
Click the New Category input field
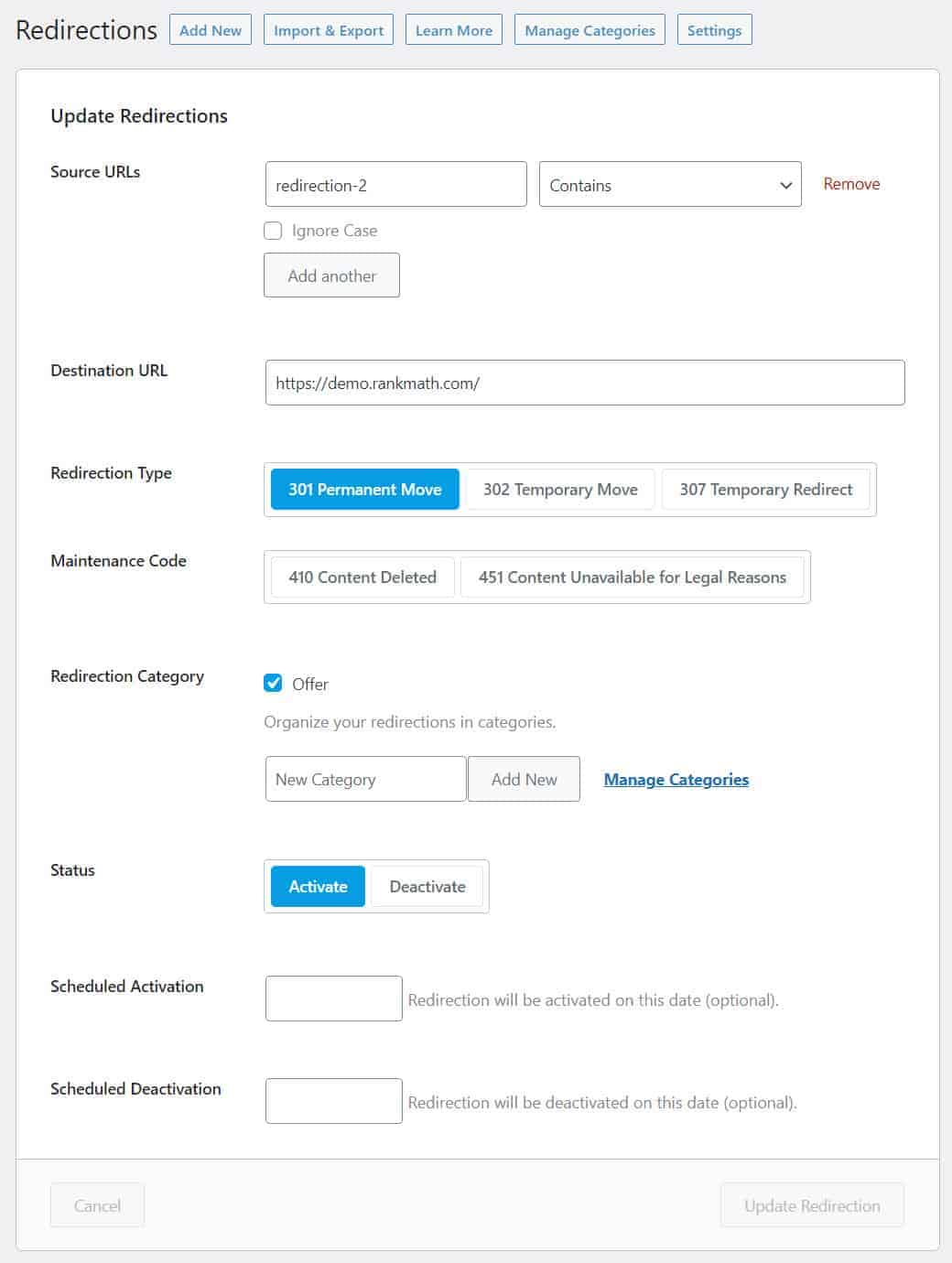[x=365, y=780]
